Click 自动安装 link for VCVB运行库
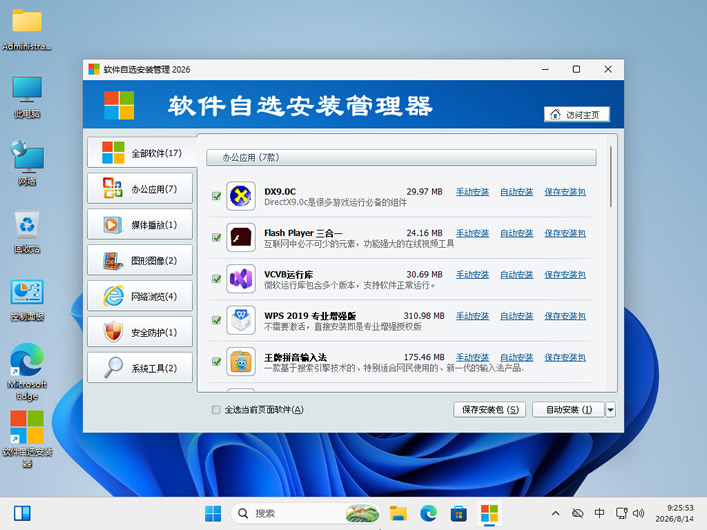This screenshot has height=530, width=707. 517,275
